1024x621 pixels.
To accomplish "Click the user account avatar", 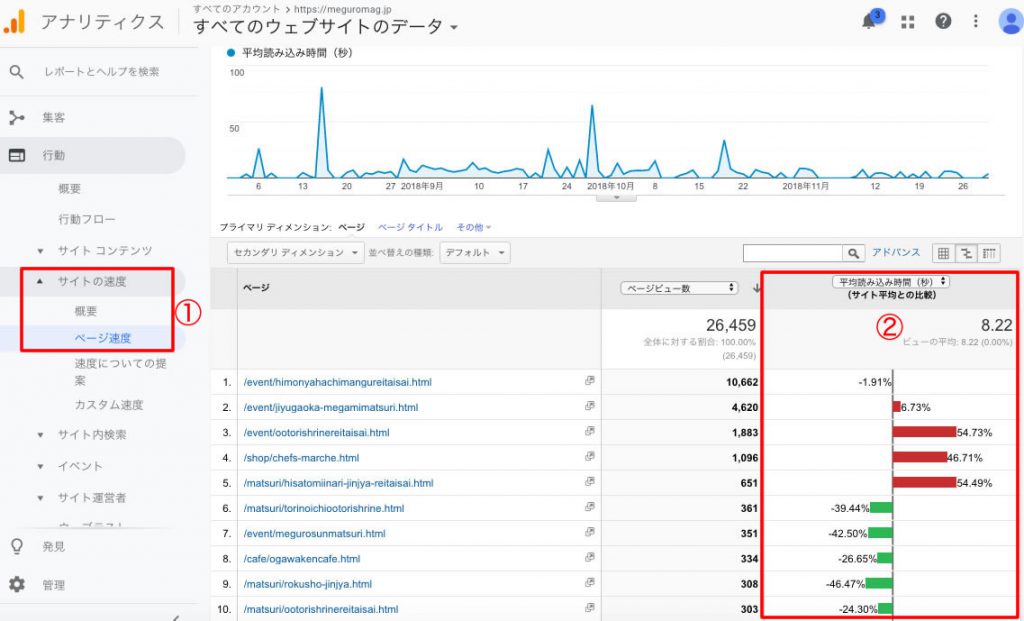I will tap(1009, 22).
